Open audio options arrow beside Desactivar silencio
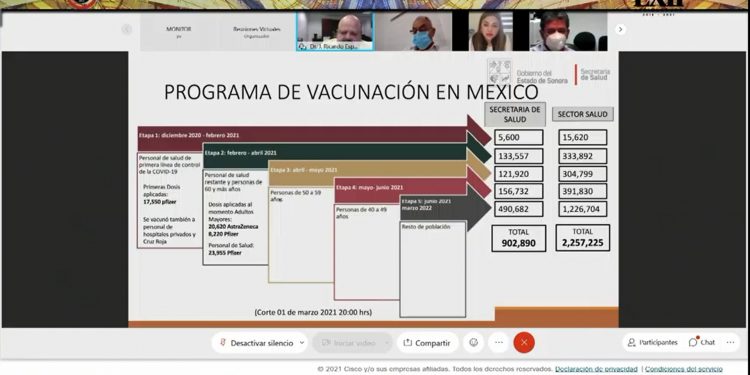Screen dimensions: 750x375 click(x=302, y=343)
